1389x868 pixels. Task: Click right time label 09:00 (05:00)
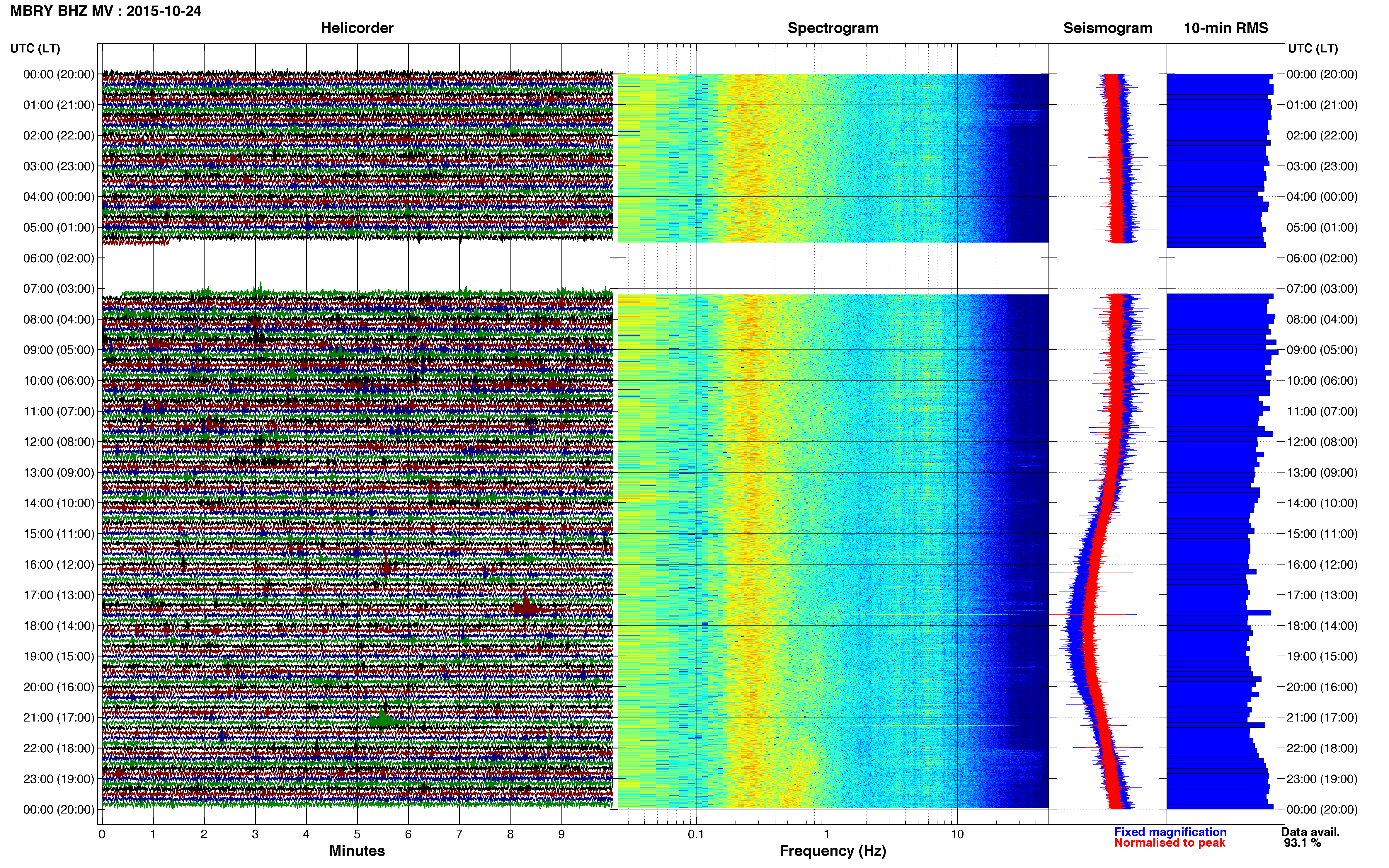pyautogui.click(x=1322, y=350)
